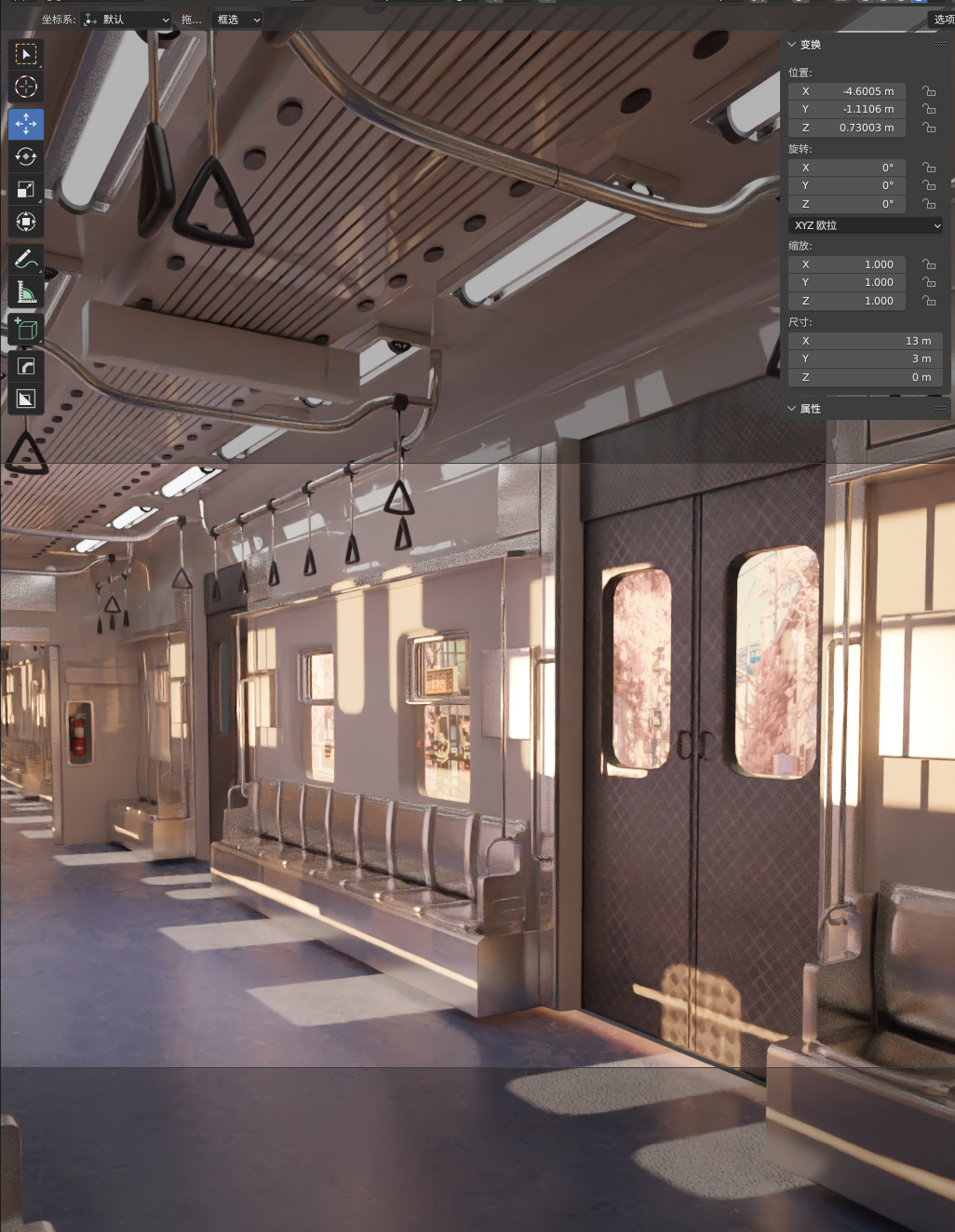955x1232 pixels.
Task: Activate the combined Transform tool
Action: pyautogui.click(x=26, y=222)
